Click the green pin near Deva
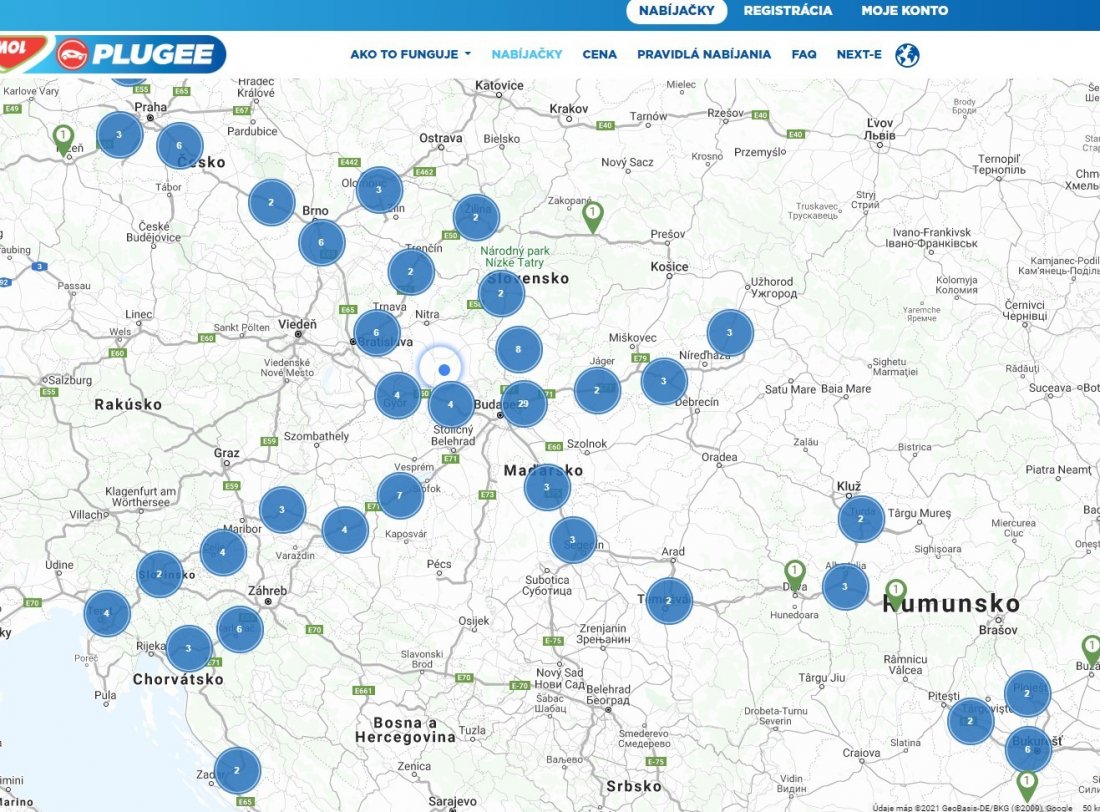Image resolution: width=1100 pixels, height=812 pixels. pos(794,575)
